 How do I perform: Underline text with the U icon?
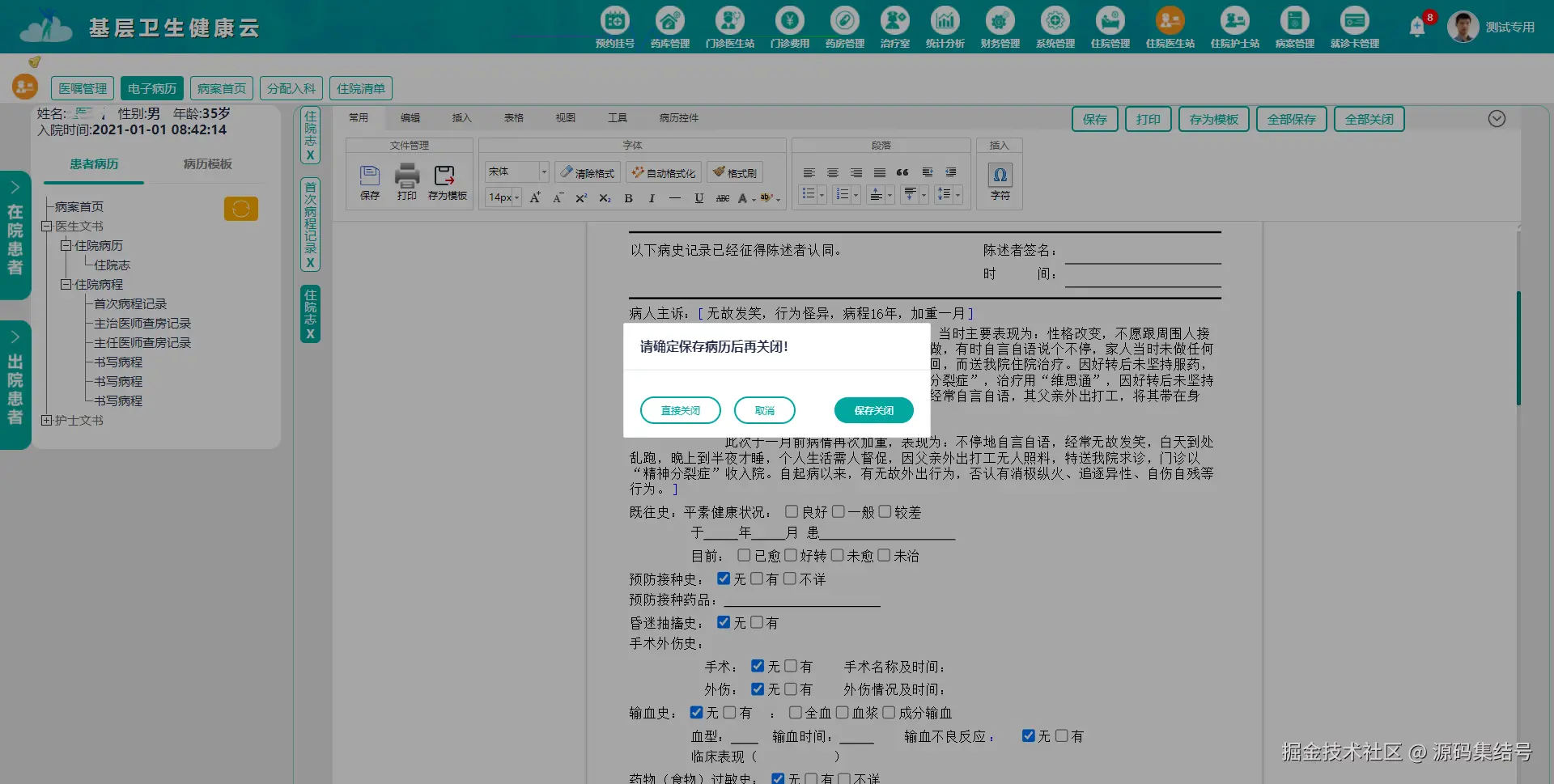[698, 198]
